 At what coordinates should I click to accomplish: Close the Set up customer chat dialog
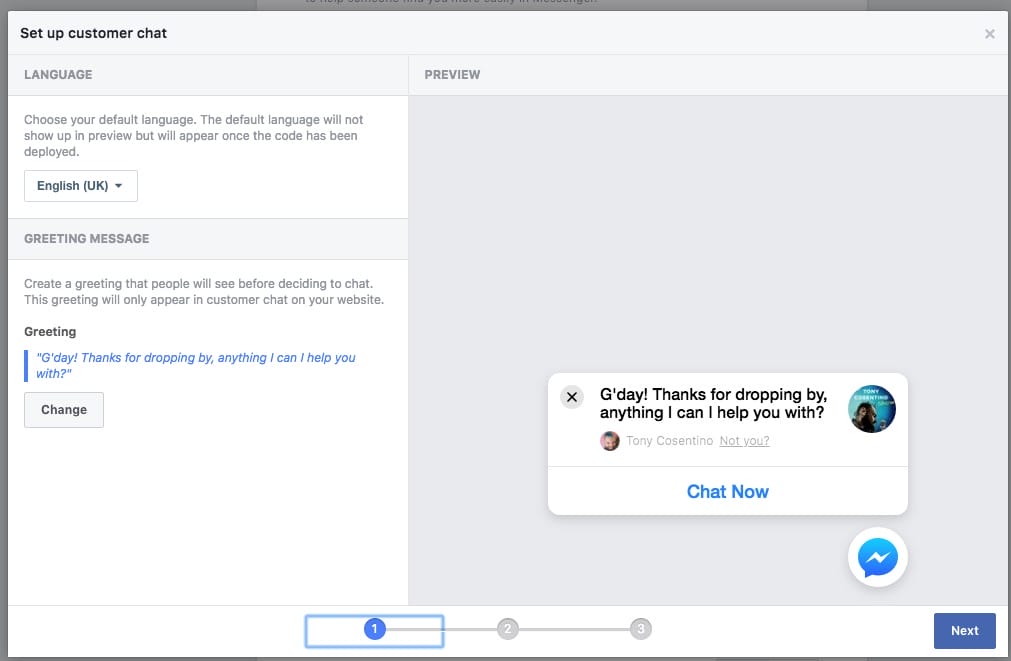pyautogui.click(x=990, y=33)
